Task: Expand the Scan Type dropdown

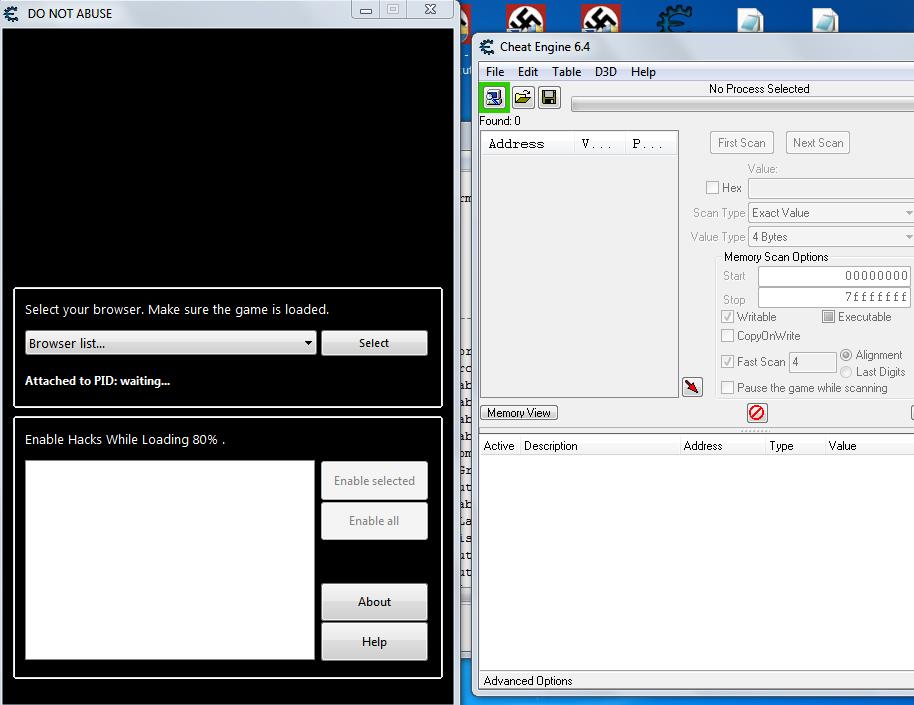Action: click(x=830, y=213)
